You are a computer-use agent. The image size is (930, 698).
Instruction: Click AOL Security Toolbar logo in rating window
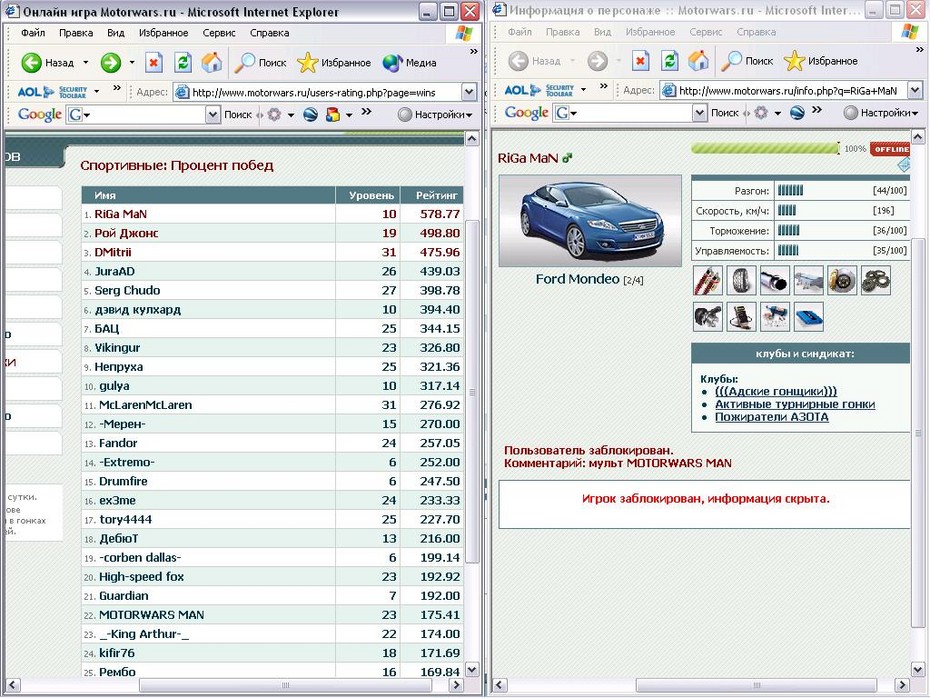tap(52, 91)
